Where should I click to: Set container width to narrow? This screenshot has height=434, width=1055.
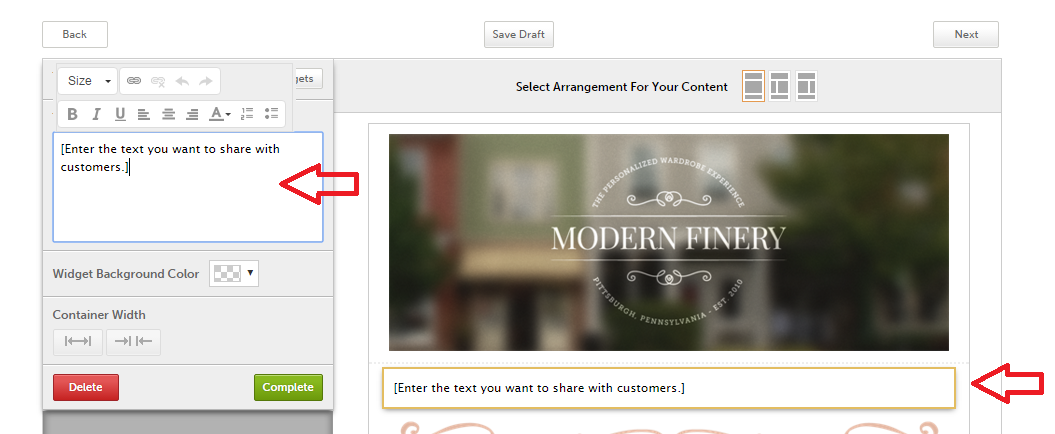click(133, 342)
